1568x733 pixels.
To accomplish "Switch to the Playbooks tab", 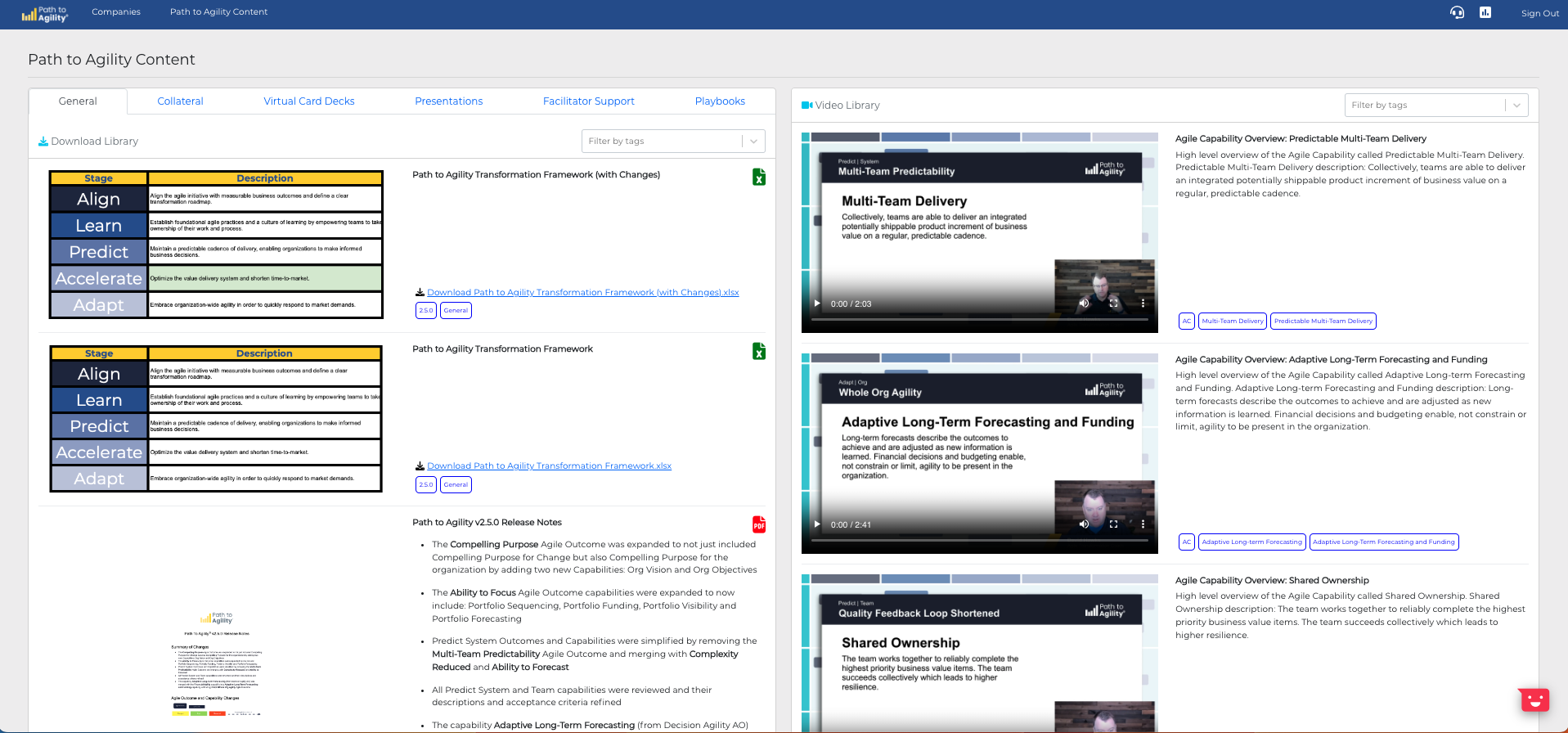I will (x=720, y=101).
